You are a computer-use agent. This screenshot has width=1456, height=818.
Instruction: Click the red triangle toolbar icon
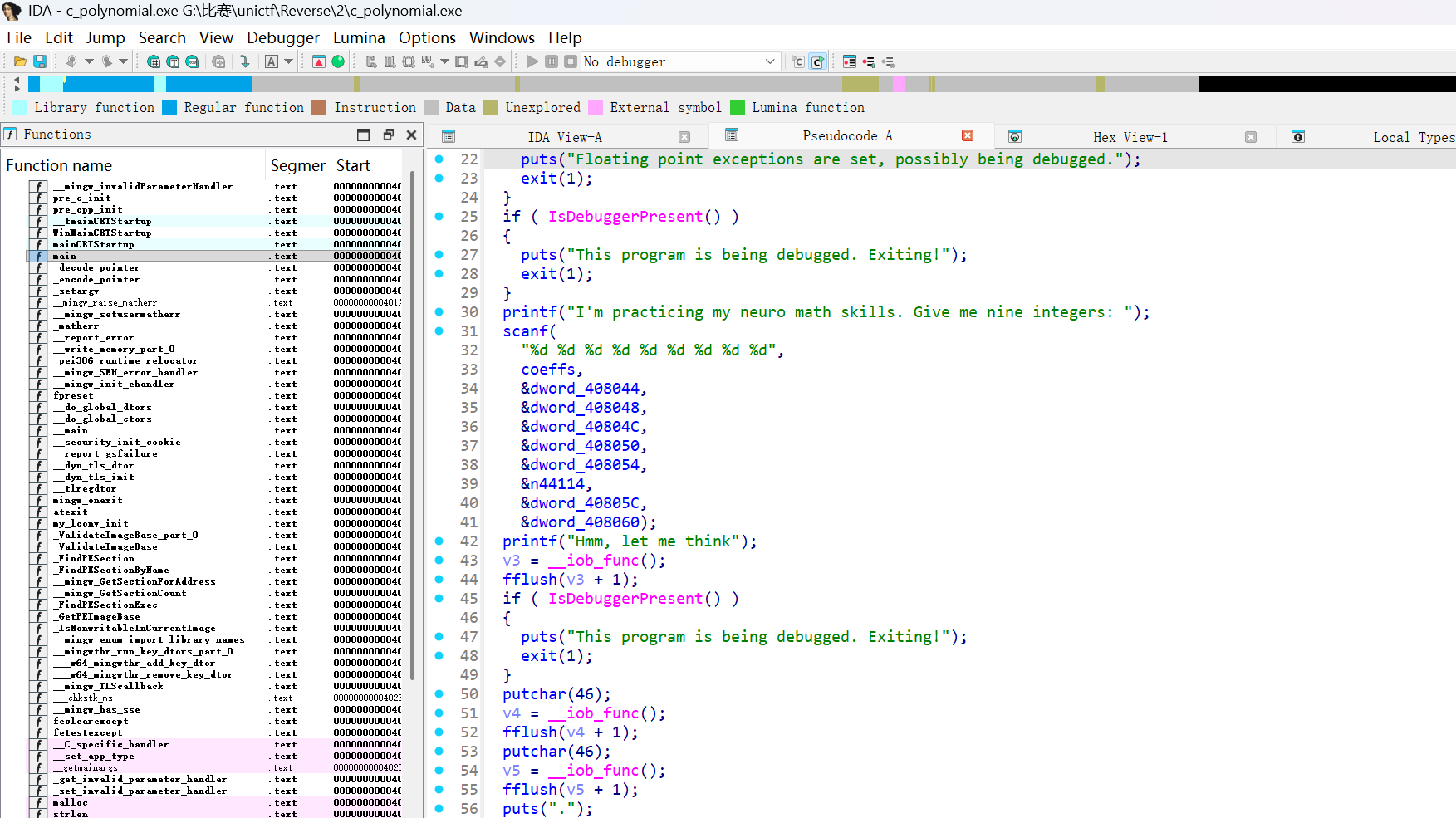(319, 61)
